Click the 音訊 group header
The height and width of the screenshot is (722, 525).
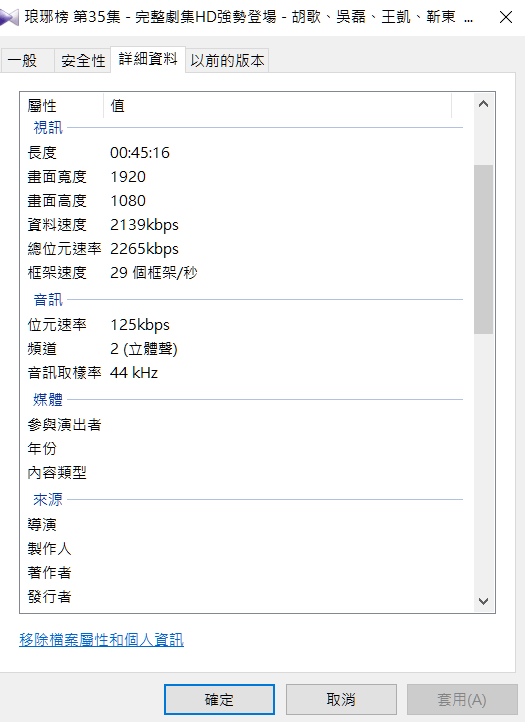[48, 300]
